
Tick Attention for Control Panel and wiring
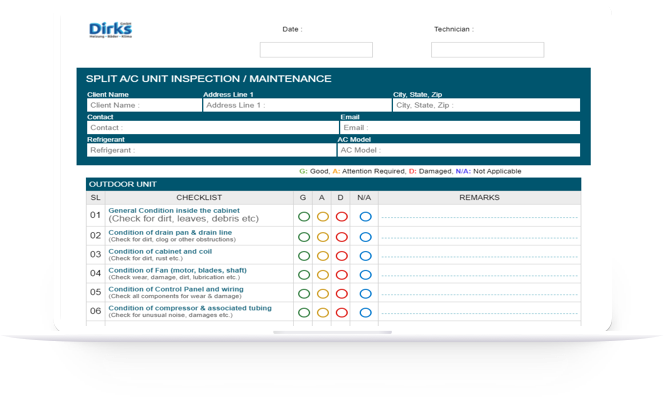[x=323, y=294]
